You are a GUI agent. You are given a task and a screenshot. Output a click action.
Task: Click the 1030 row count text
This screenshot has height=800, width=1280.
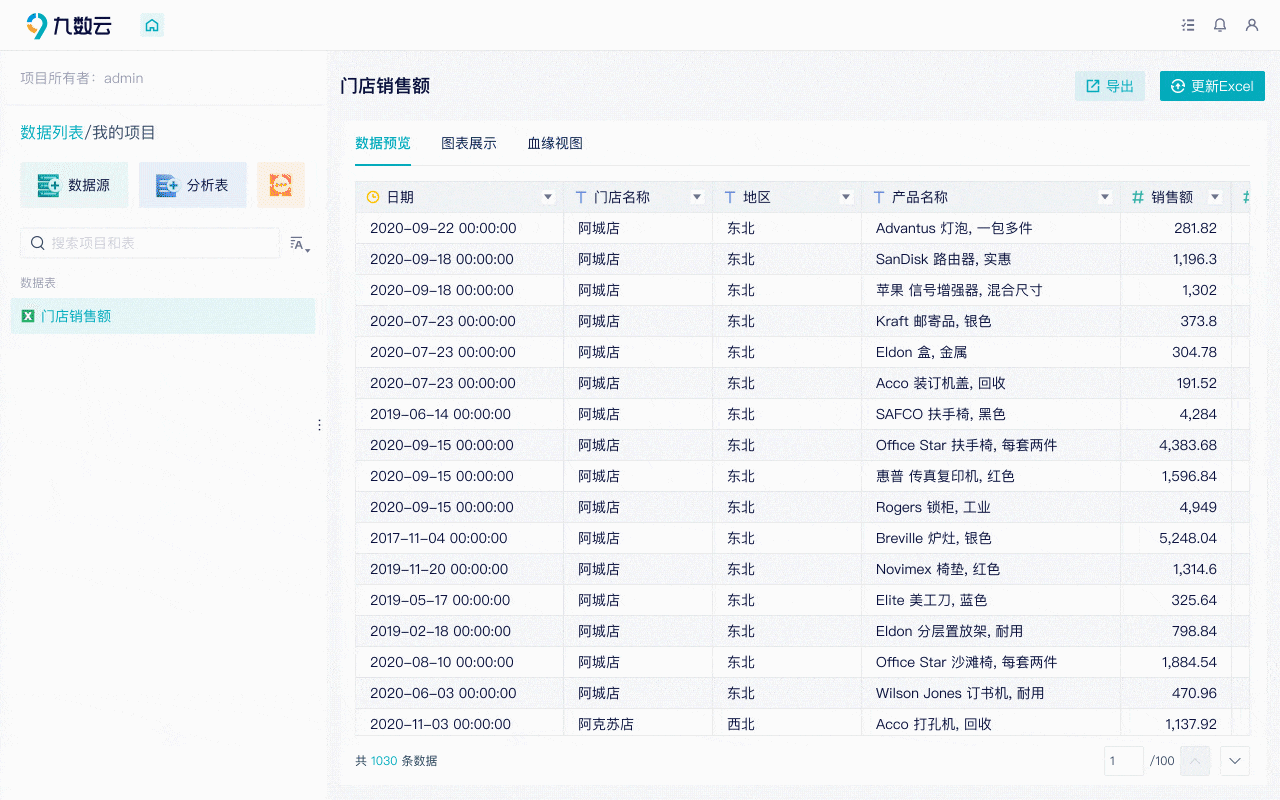click(x=384, y=761)
